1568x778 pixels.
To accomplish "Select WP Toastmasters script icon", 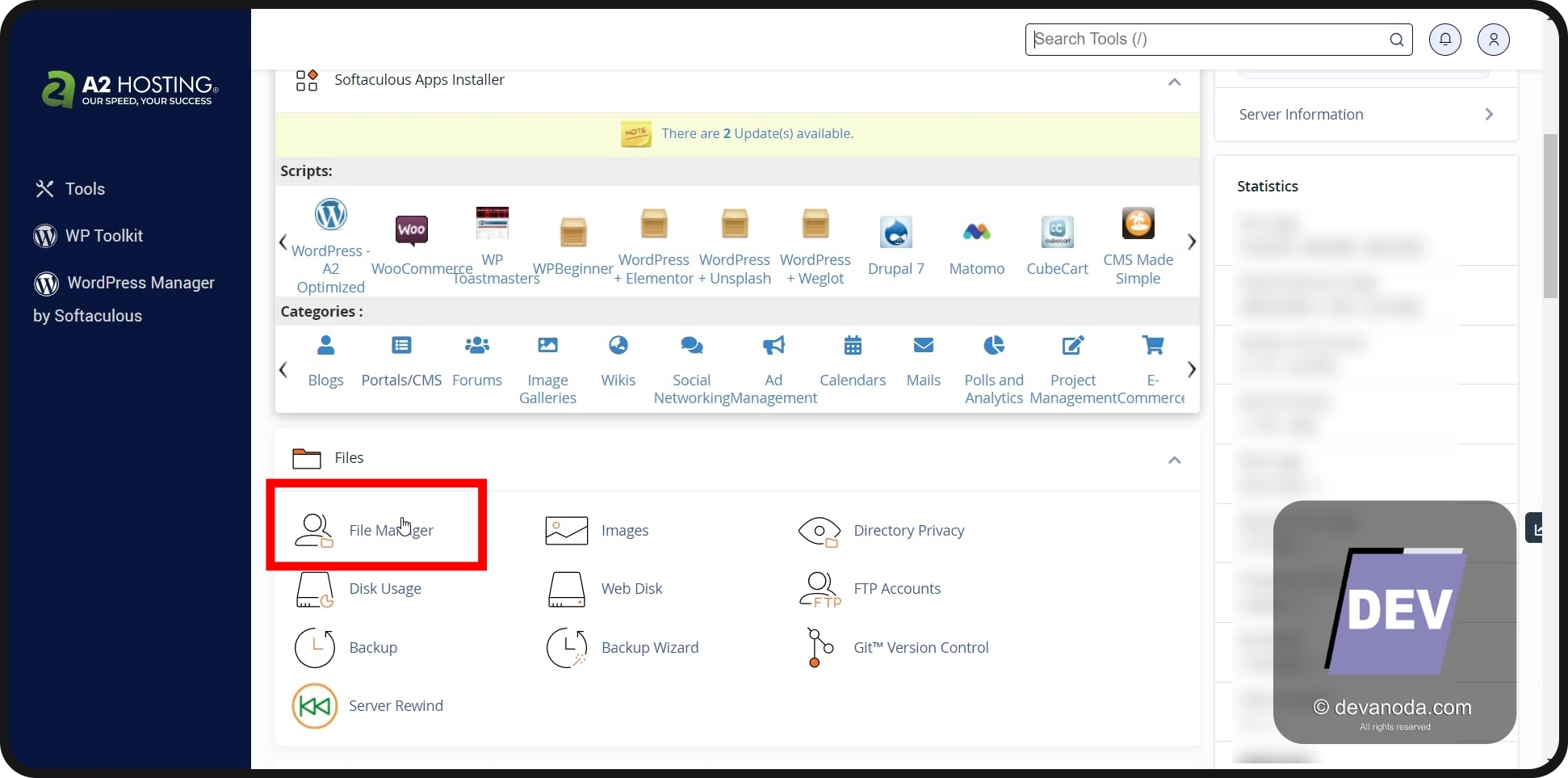I will (x=493, y=223).
